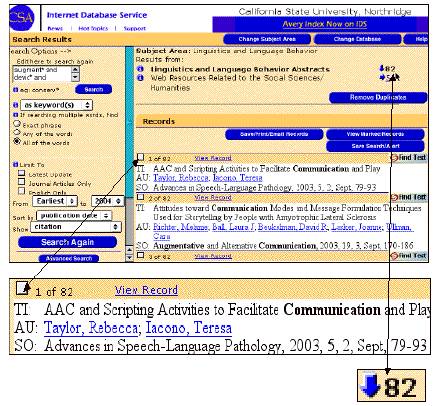Open the Support menu link
This screenshot has height=406, width=436.
(x=135, y=29)
